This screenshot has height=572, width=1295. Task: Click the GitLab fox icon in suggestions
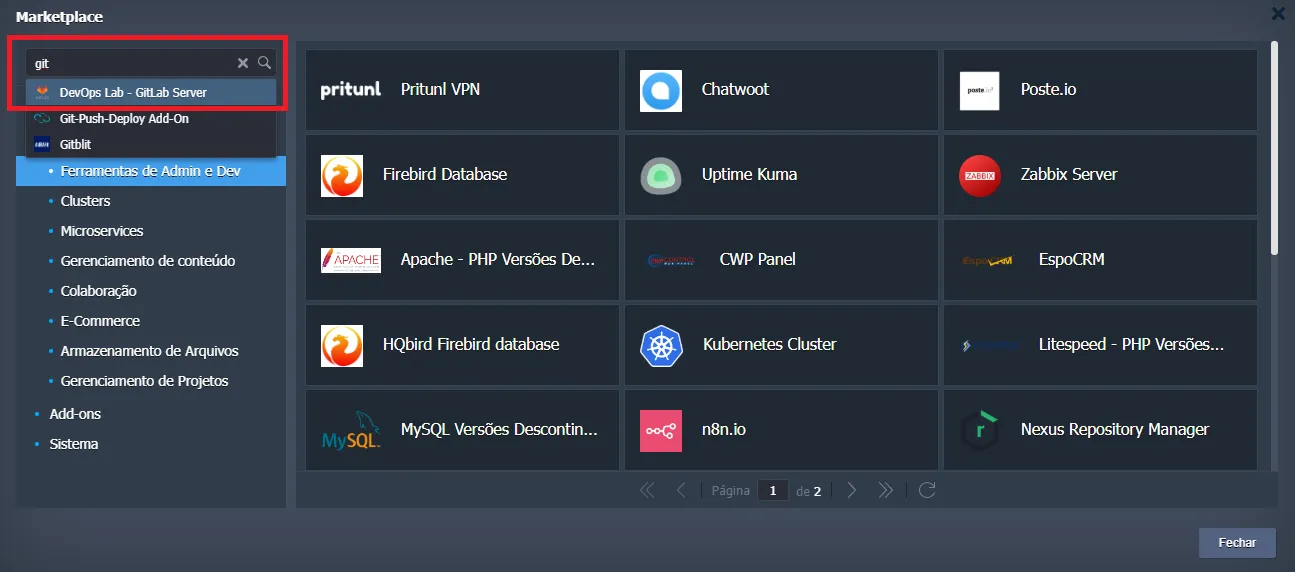click(42, 92)
